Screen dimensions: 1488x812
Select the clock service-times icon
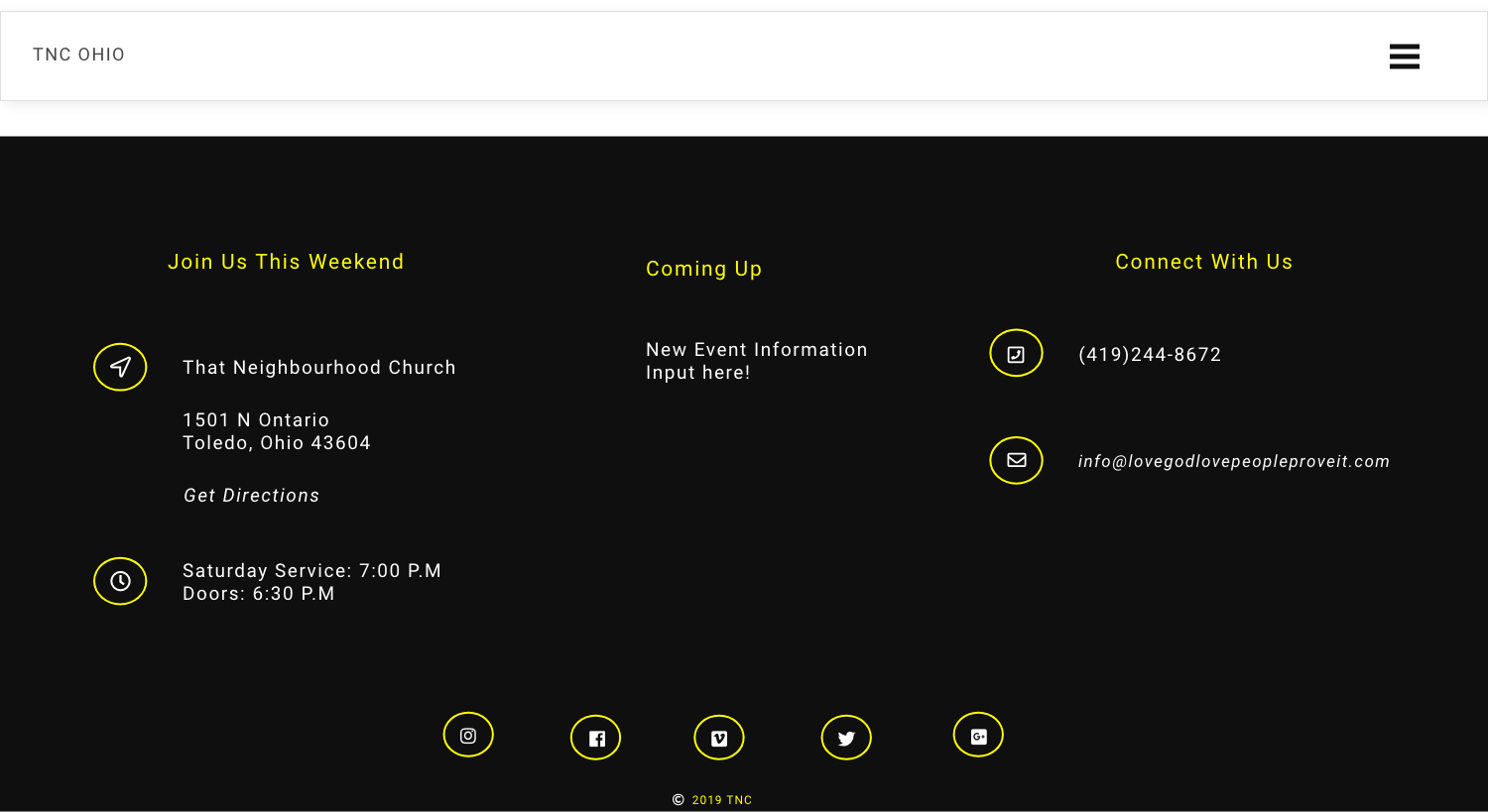pos(120,581)
